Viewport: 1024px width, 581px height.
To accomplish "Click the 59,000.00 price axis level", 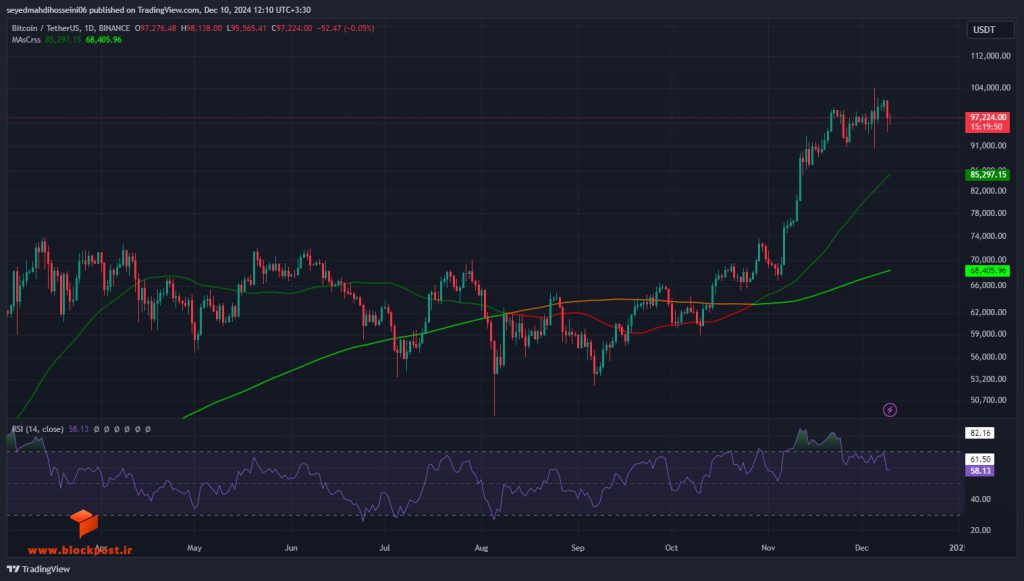I will [989, 334].
